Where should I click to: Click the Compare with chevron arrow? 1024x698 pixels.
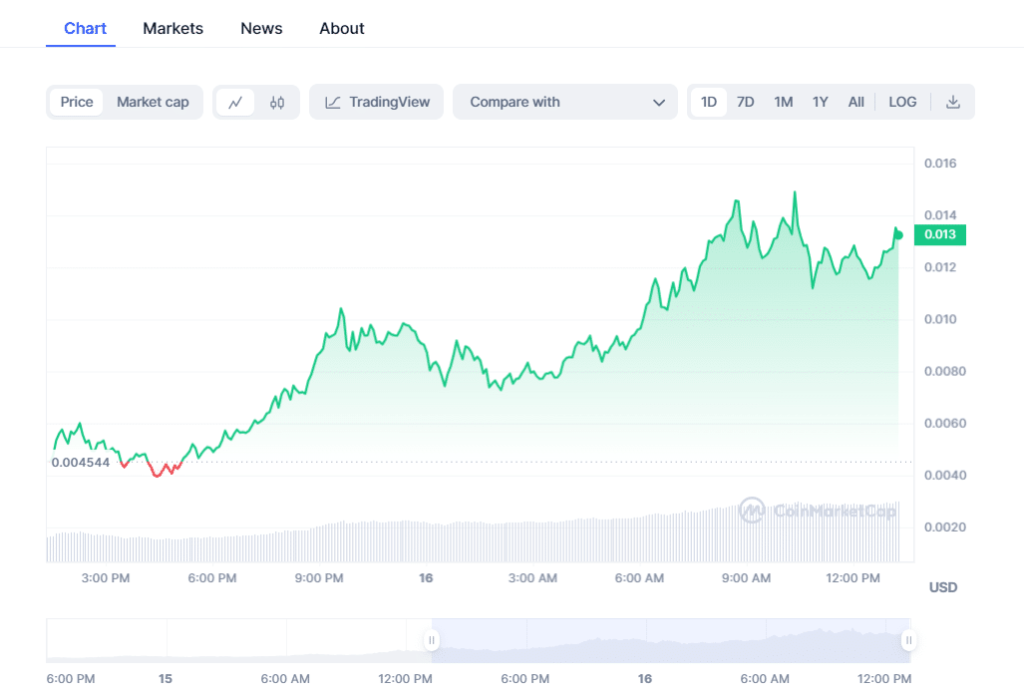(x=658, y=102)
